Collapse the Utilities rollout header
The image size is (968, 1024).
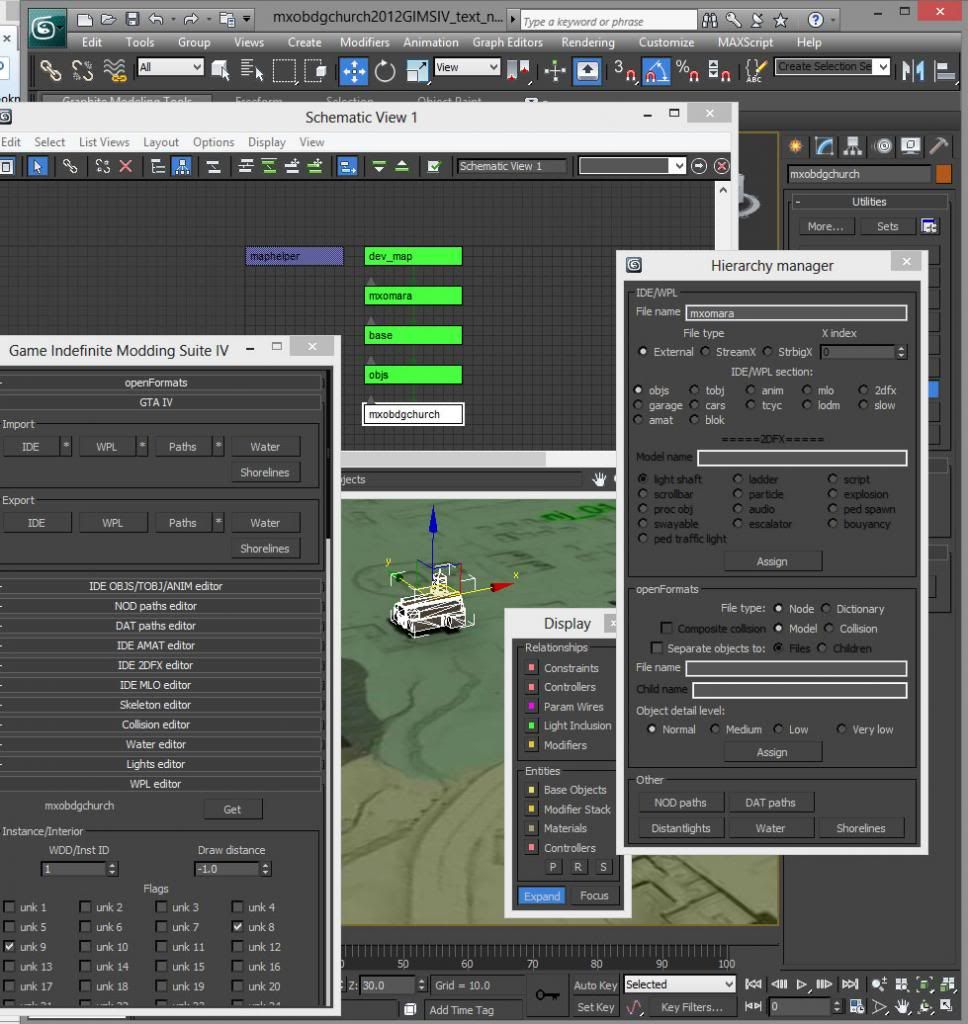pos(869,202)
